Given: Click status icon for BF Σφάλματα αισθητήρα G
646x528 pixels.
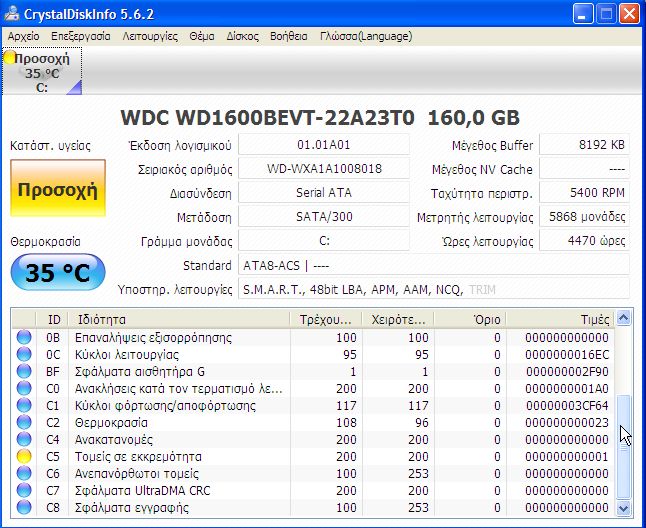Looking at the screenshot, I should (24, 371).
